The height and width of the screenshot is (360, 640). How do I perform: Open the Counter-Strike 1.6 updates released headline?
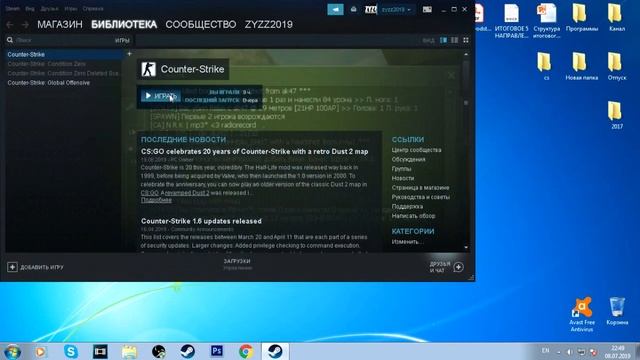pyautogui.click(x=201, y=221)
